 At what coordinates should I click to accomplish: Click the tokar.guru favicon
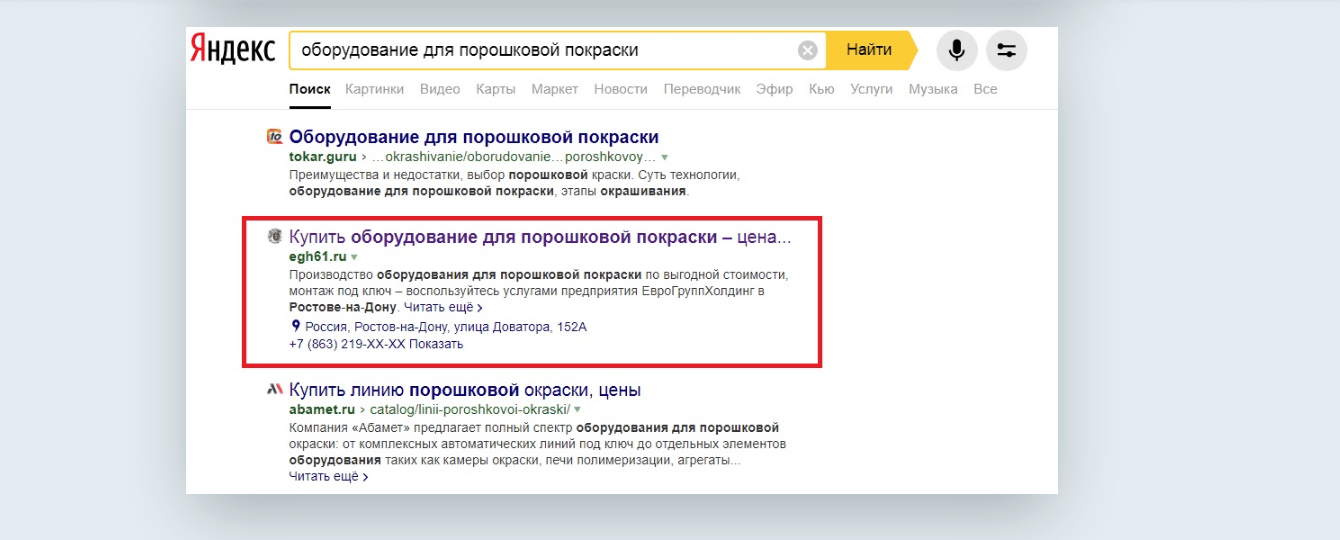[x=274, y=137]
